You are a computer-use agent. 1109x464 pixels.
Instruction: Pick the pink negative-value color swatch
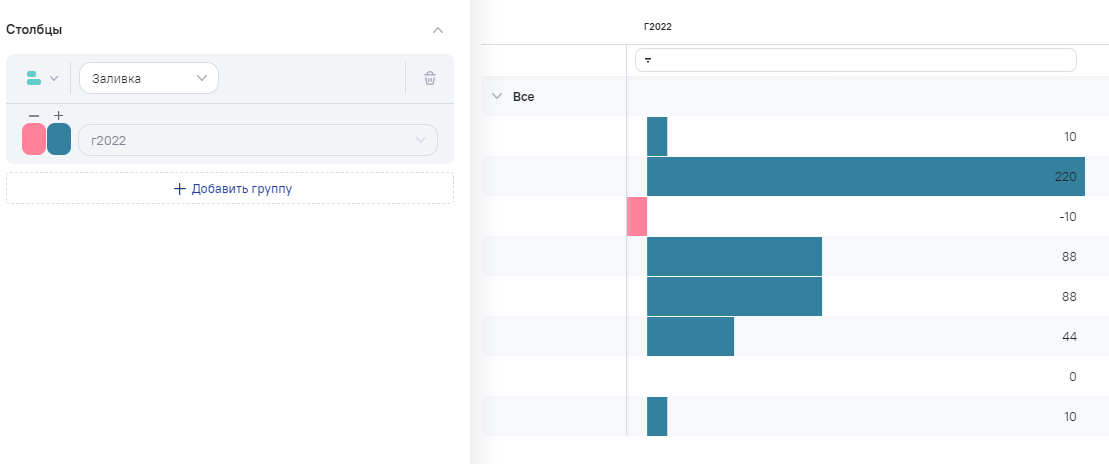tap(34, 140)
